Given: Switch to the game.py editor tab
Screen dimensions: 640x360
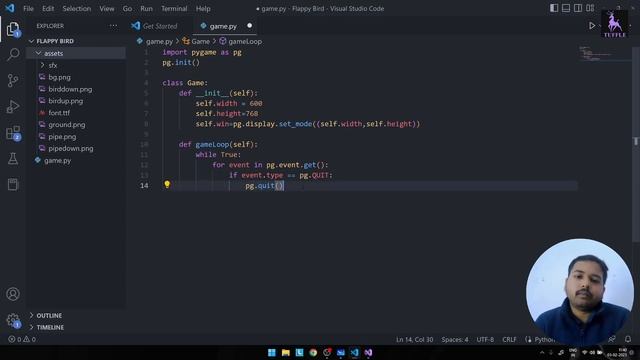Looking at the screenshot, I should (x=223, y=26).
